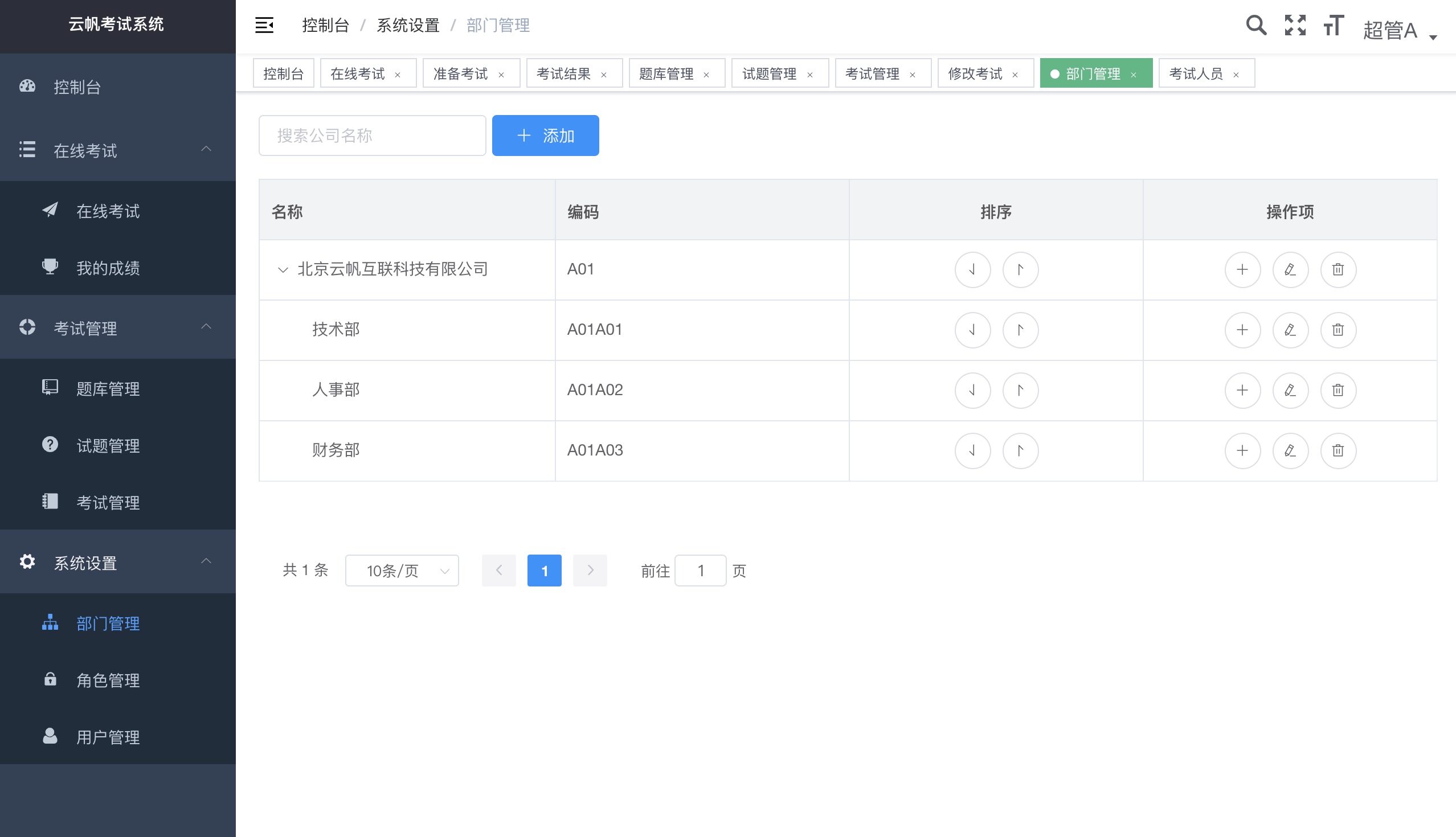Click the move-down arrow for 技术部
Image resolution: width=1456 pixels, height=837 pixels.
pos(972,330)
